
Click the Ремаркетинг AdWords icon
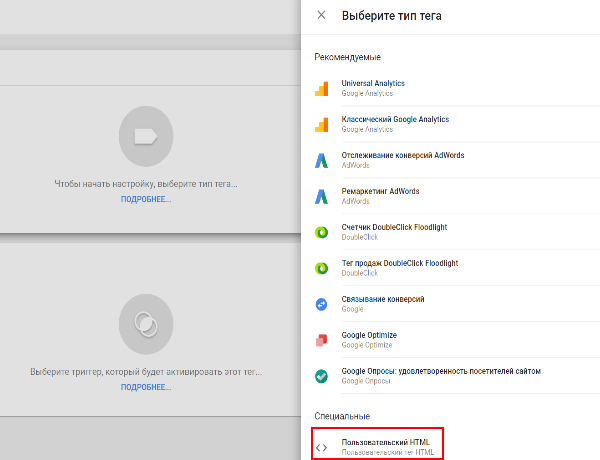(x=321, y=196)
